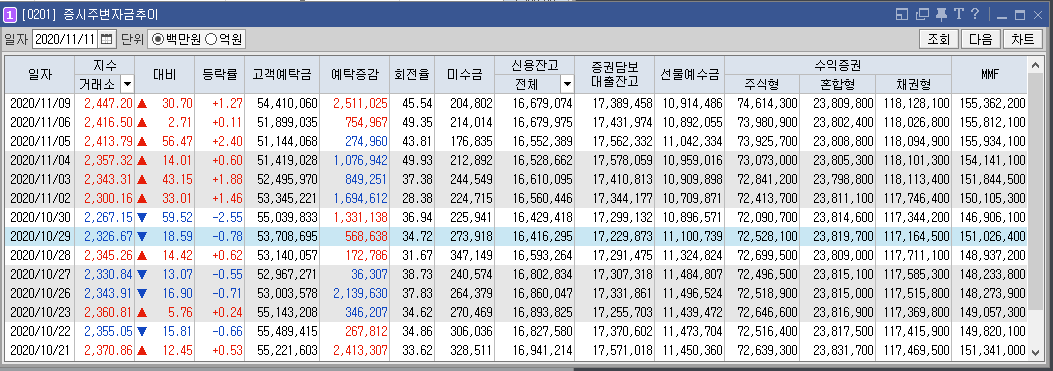The height and width of the screenshot is (371, 1053).
Task: Click MMF value 155,934,100
Action: (x=994, y=141)
